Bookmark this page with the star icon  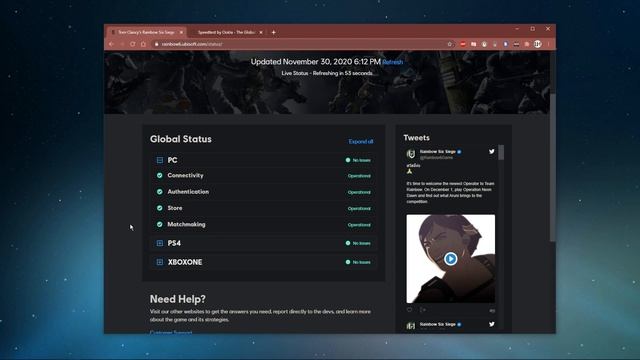pyautogui.click(x=450, y=44)
